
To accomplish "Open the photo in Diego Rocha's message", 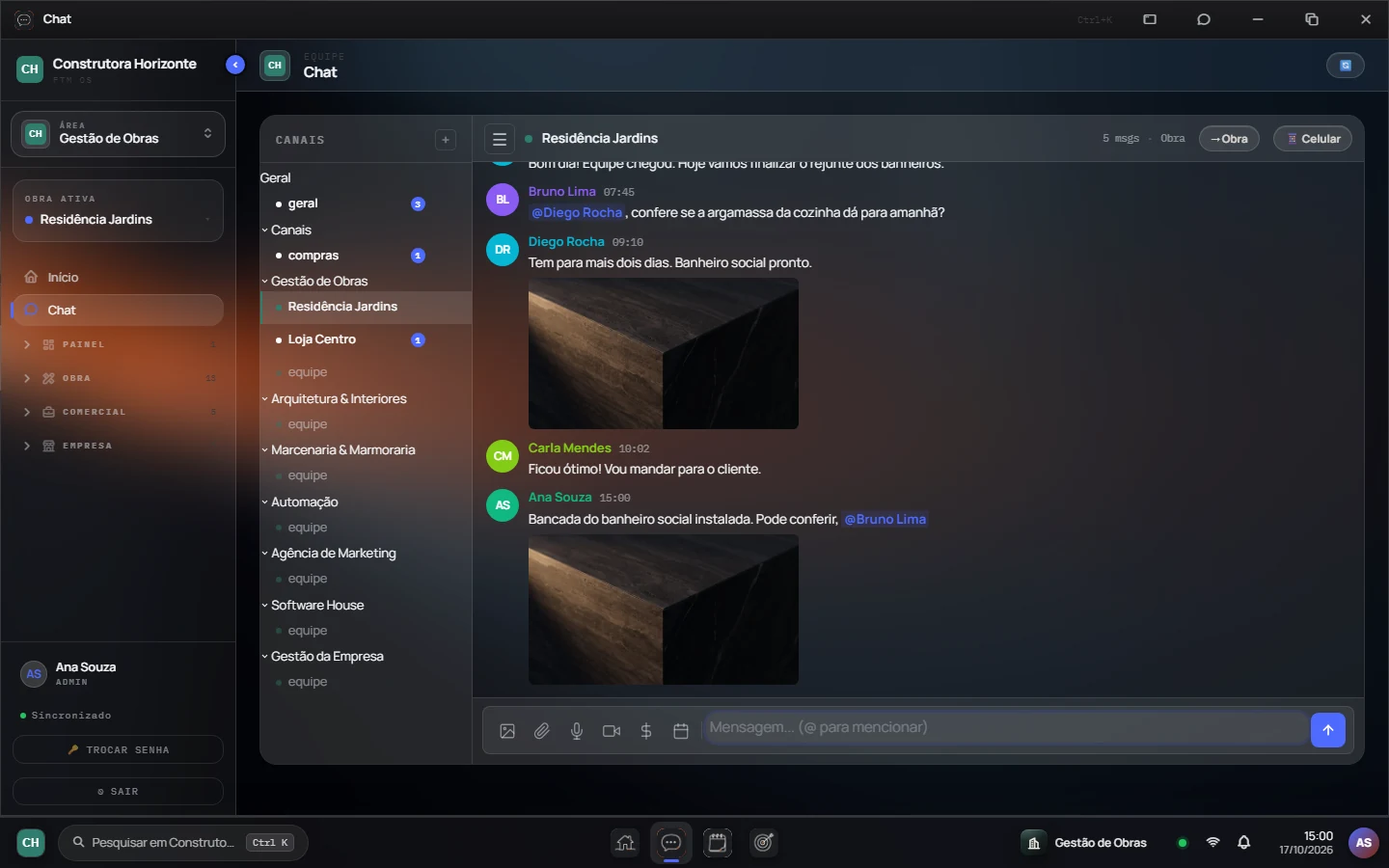I will click(x=664, y=354).
